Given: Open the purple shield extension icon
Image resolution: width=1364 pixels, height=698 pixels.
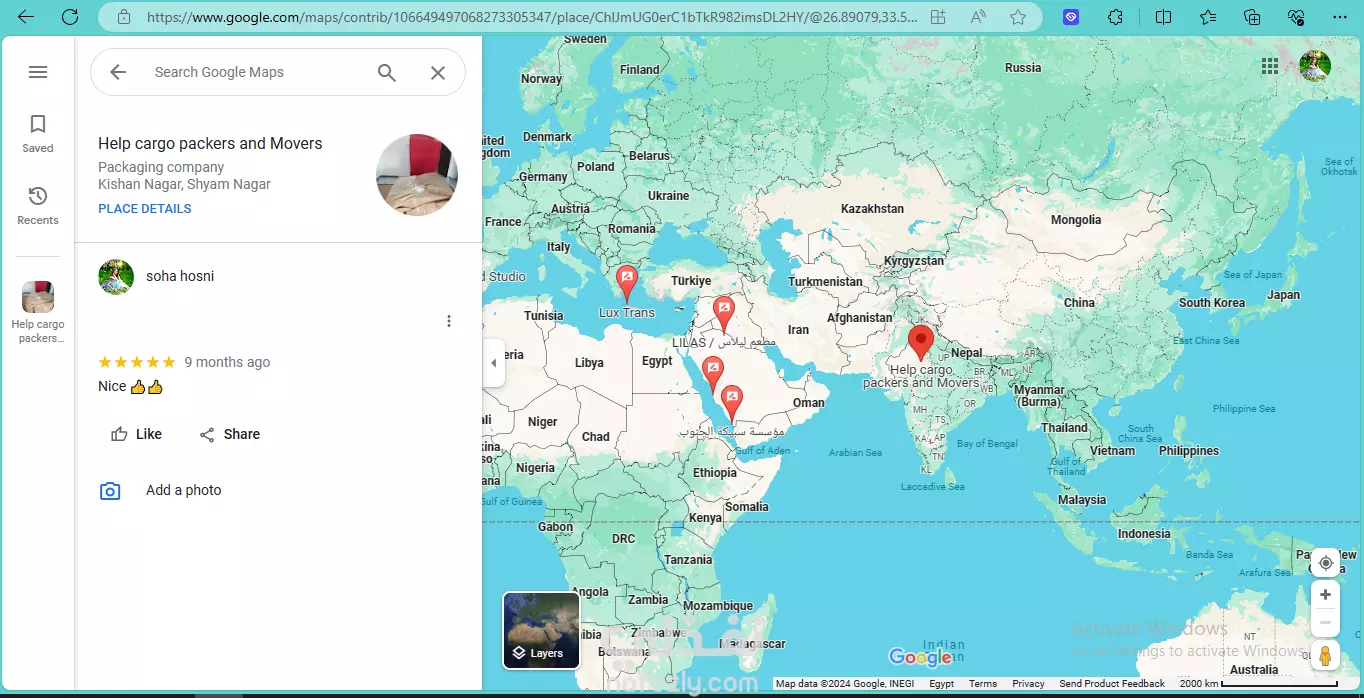Looking at the screenshot, I should coord(1071,17).
